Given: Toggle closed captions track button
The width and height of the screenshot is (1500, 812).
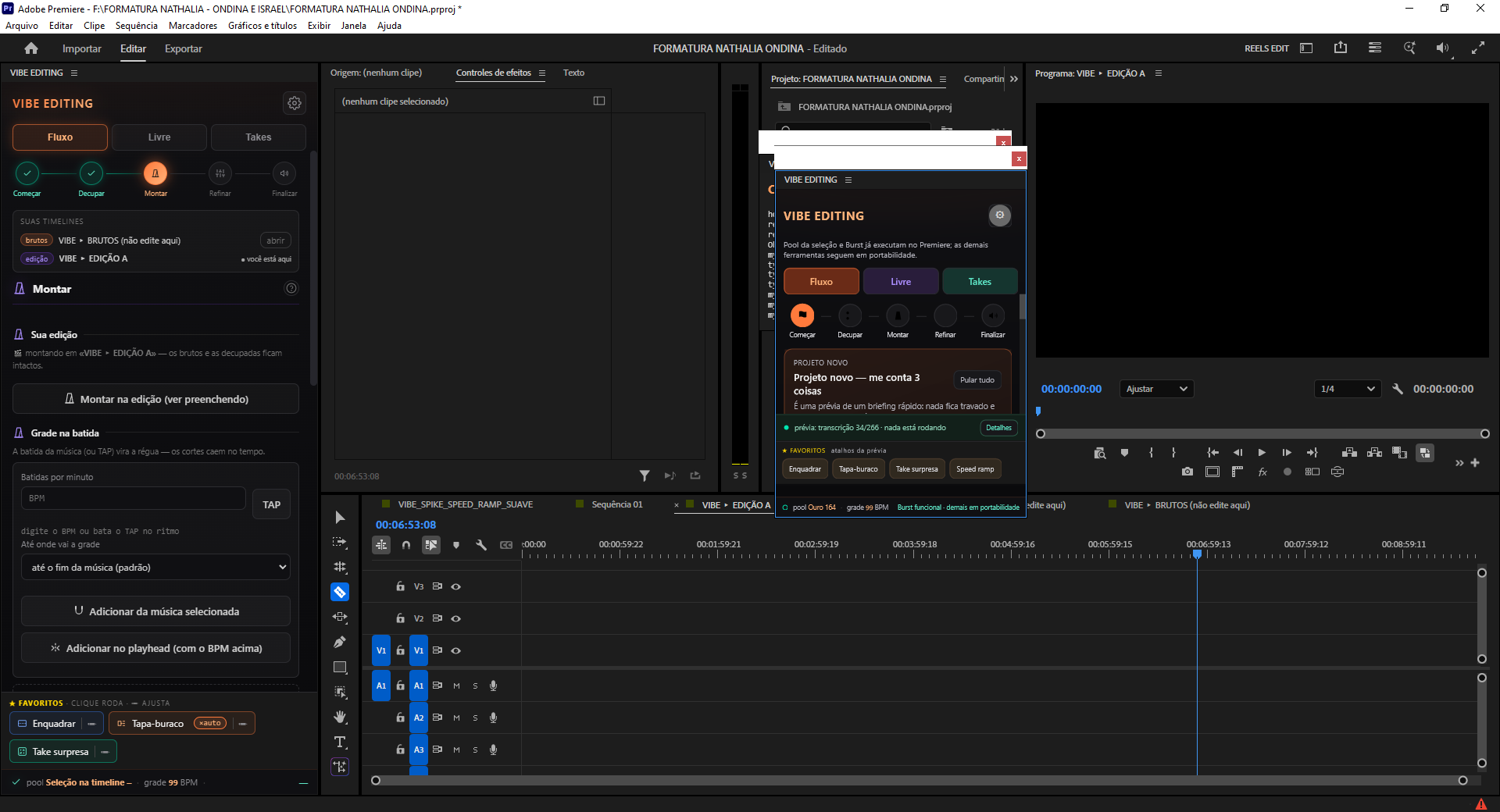Looking at the screenshot, I should tap(506, 545).
